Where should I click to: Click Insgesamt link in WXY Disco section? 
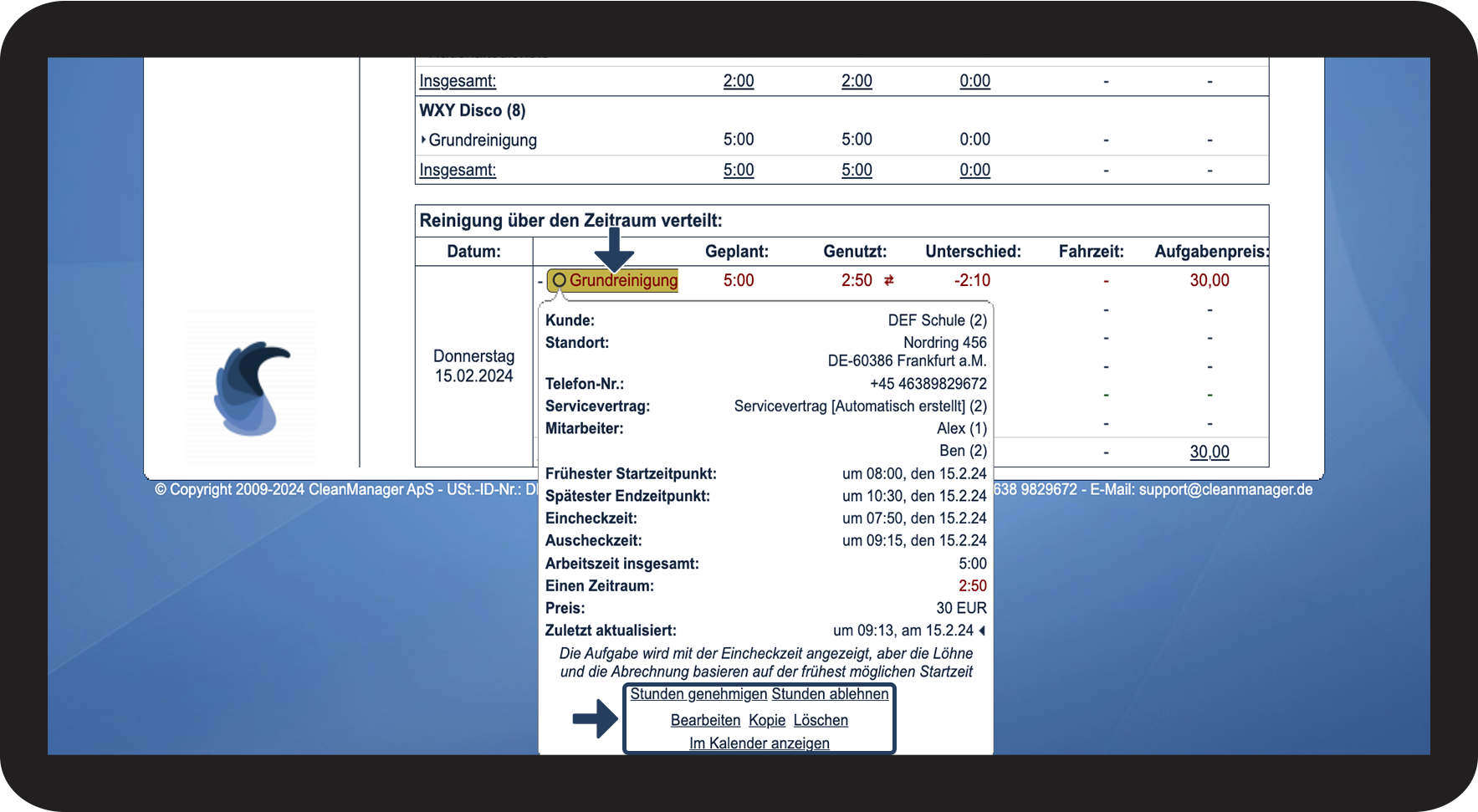[x=458, y=170]
